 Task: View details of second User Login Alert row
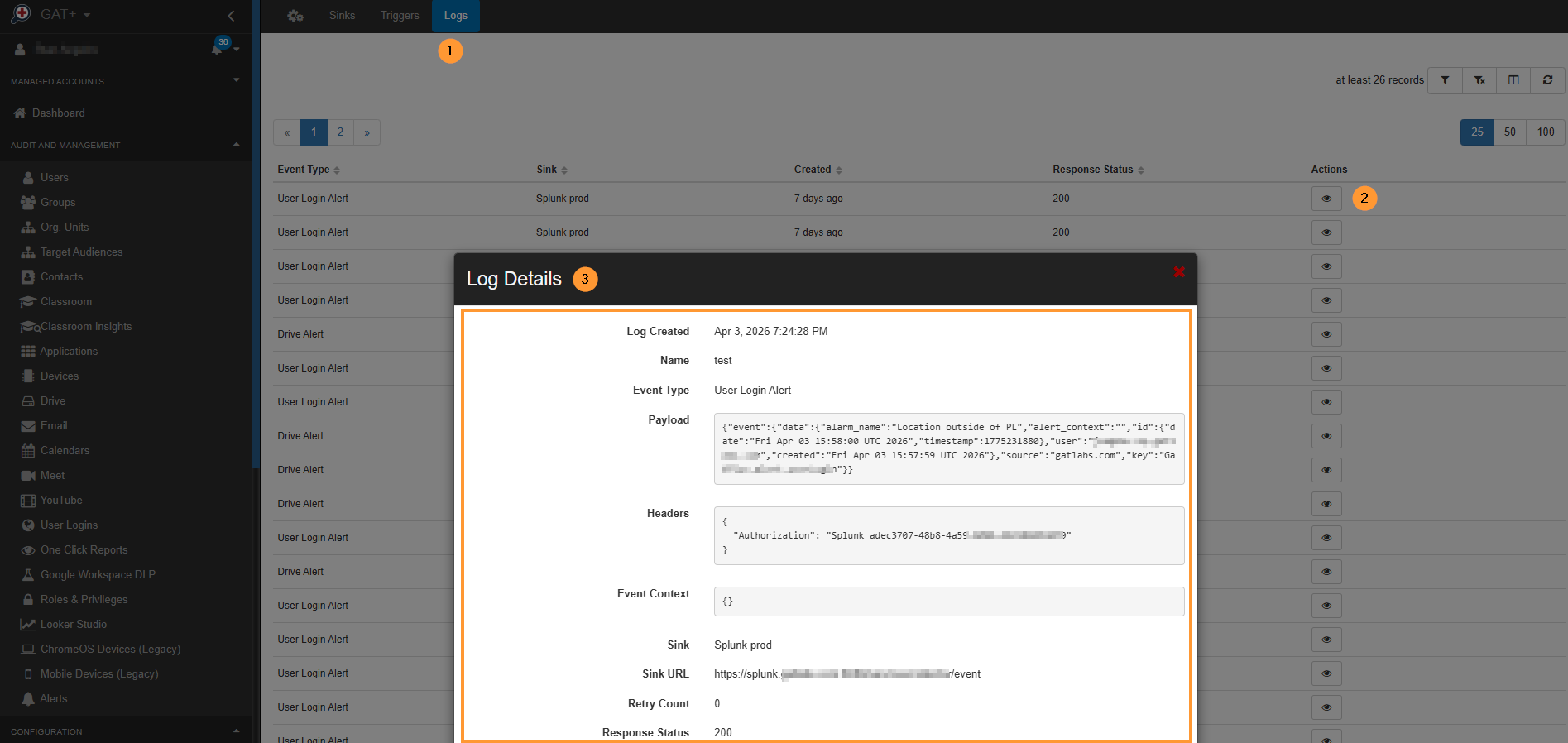(1326, 232)
